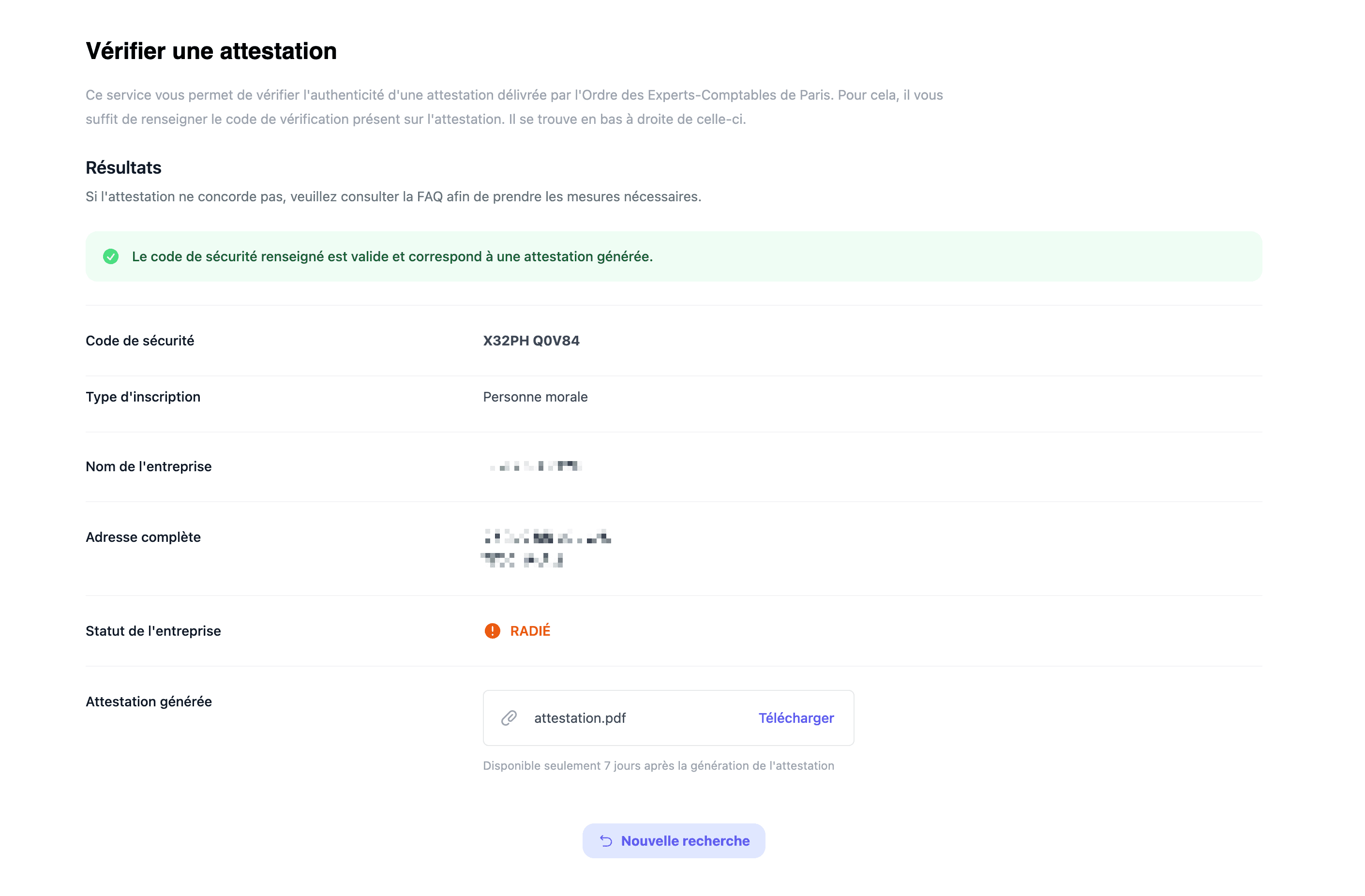The width and height of the screenshot is (1365, 896).
Task: Click the FAQ instruction sentence under Résultats
Action: pyautogui.click(x=393, y=197)
